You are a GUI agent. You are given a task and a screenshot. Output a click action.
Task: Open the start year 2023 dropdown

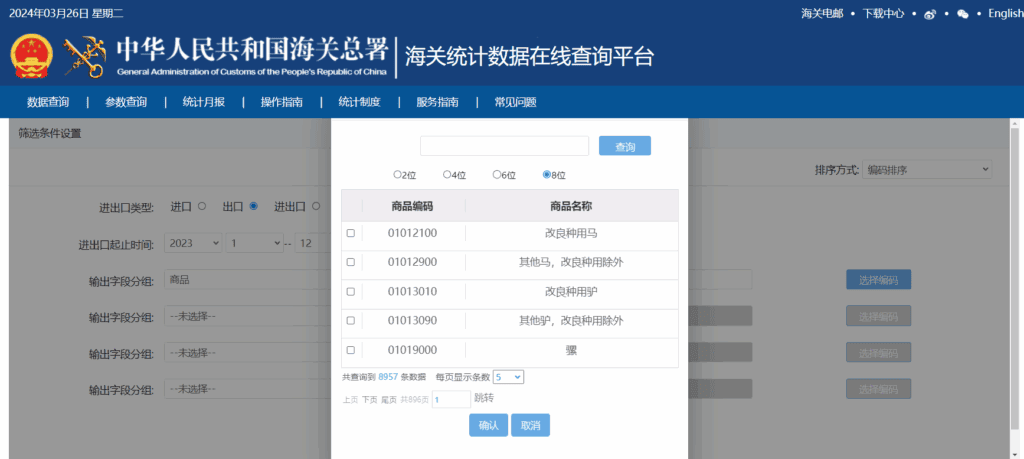[x=194, y=243]
